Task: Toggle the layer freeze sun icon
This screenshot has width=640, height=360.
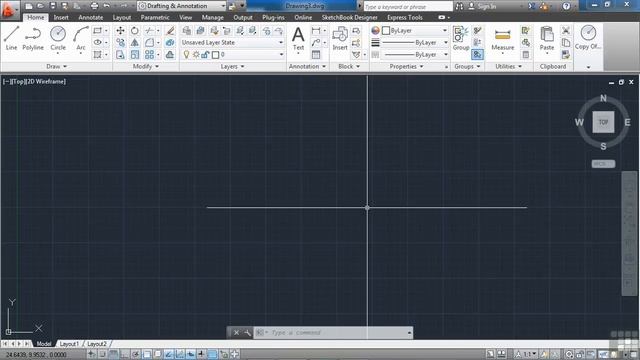Action: point(196,54)
